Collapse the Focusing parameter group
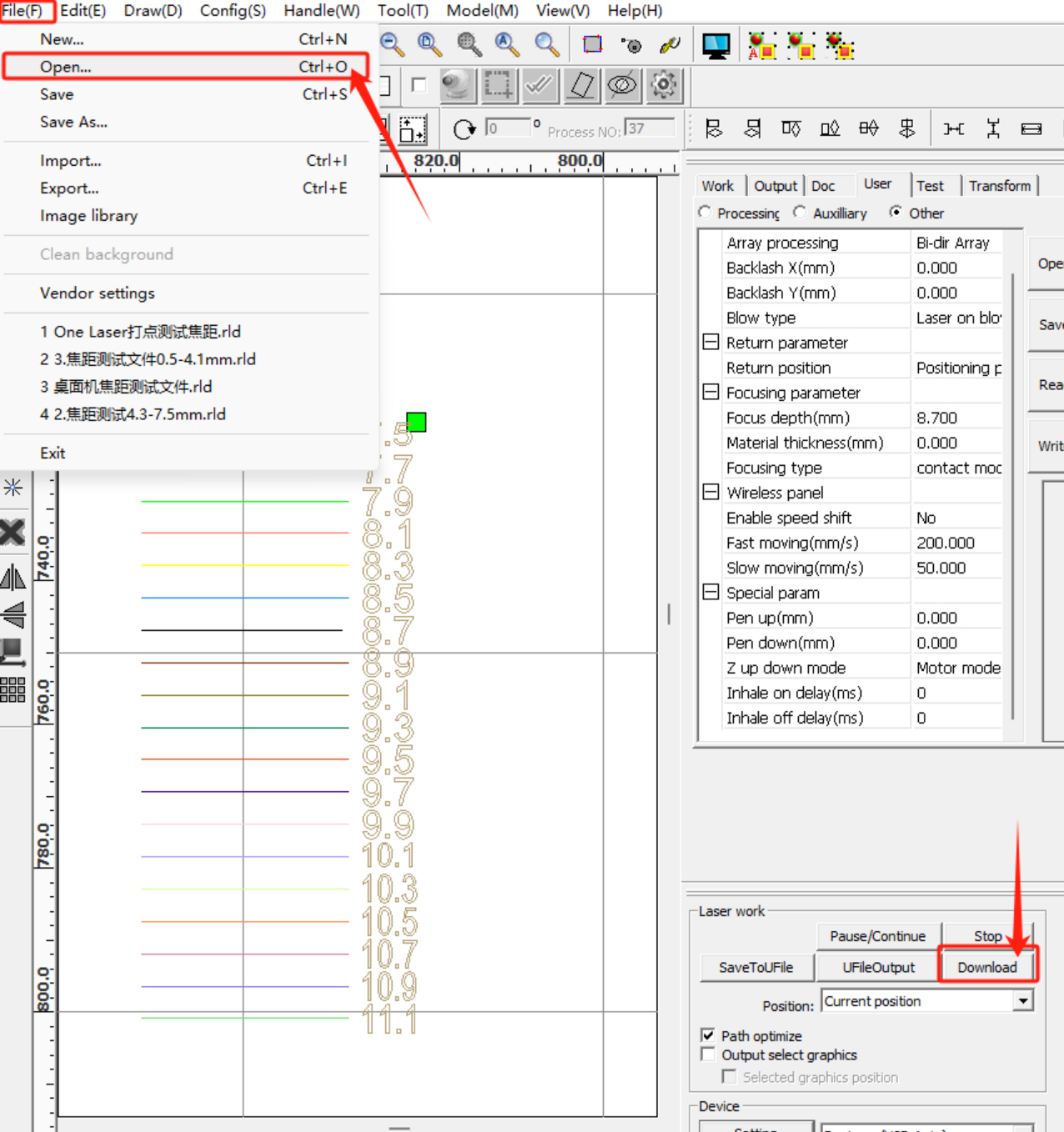The image size is (1064, 1132). click(710, 393)
